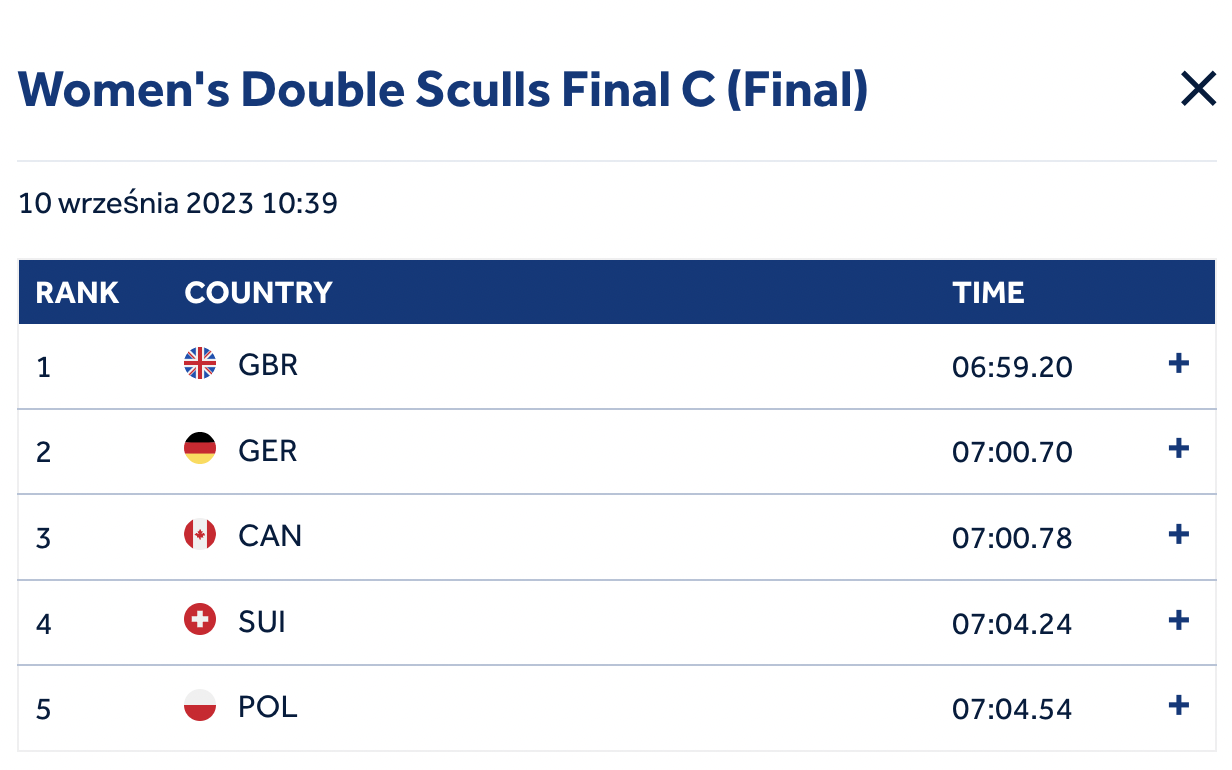The image size is (1232, 770).
Task: Expand SUI row details with plus icon
Action: pos(1179,620)
